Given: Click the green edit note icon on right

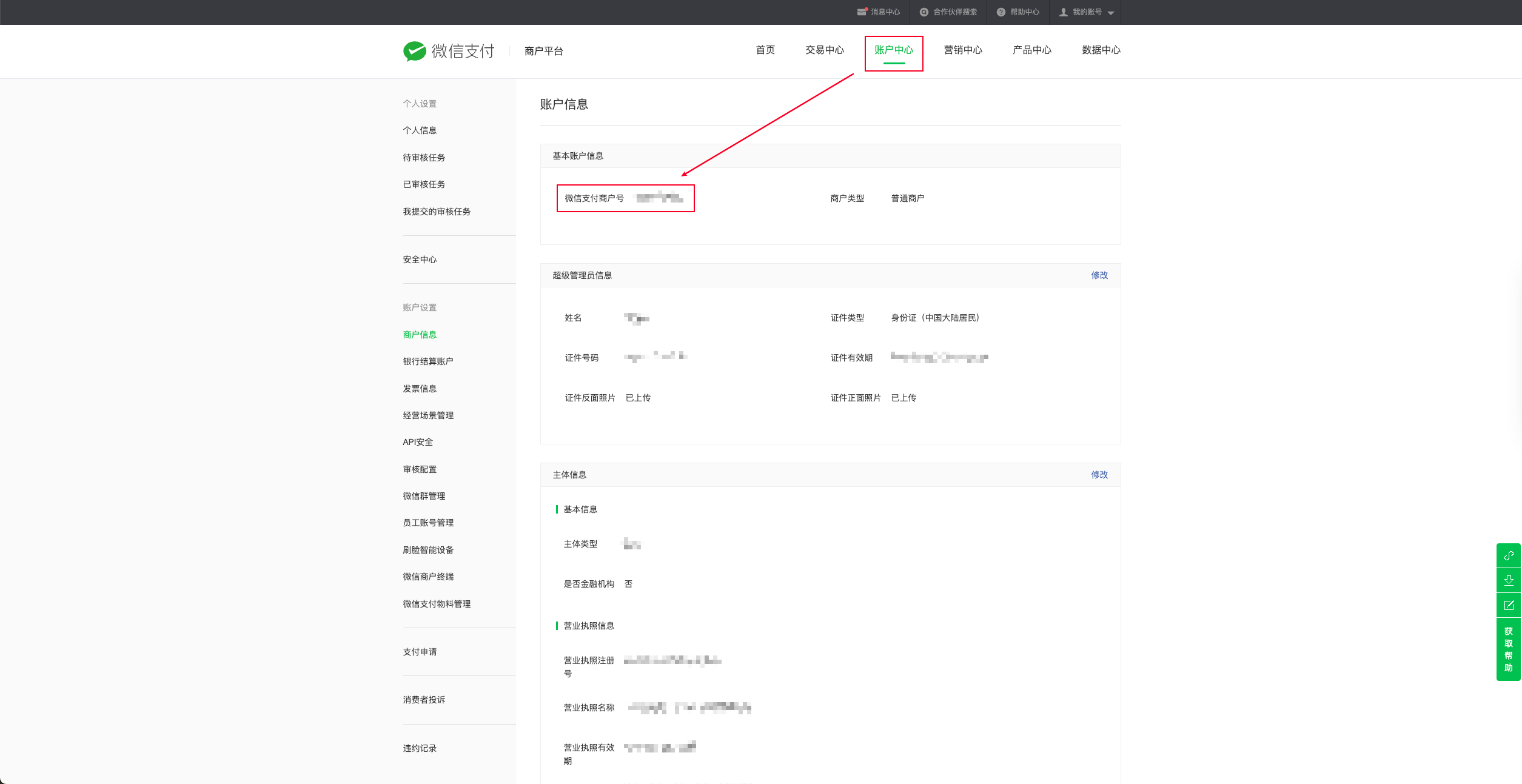Looking at the screenshot, I should click(x=1509, y=605).
